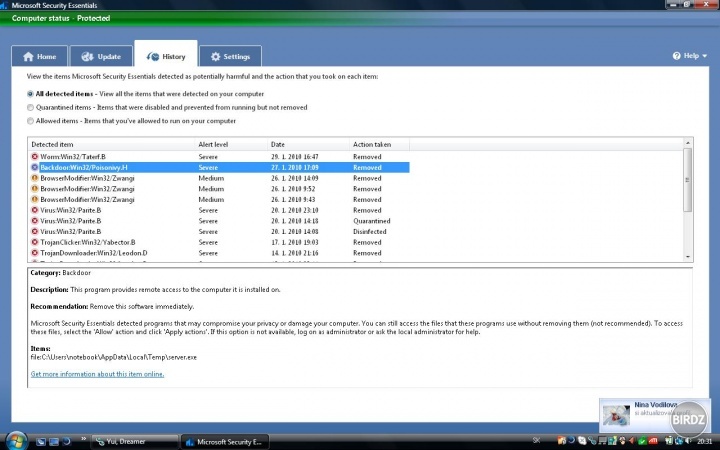Click the blue swirl Quick Launch icon
The width and height of the screenshot is (720, 450).
66,442
